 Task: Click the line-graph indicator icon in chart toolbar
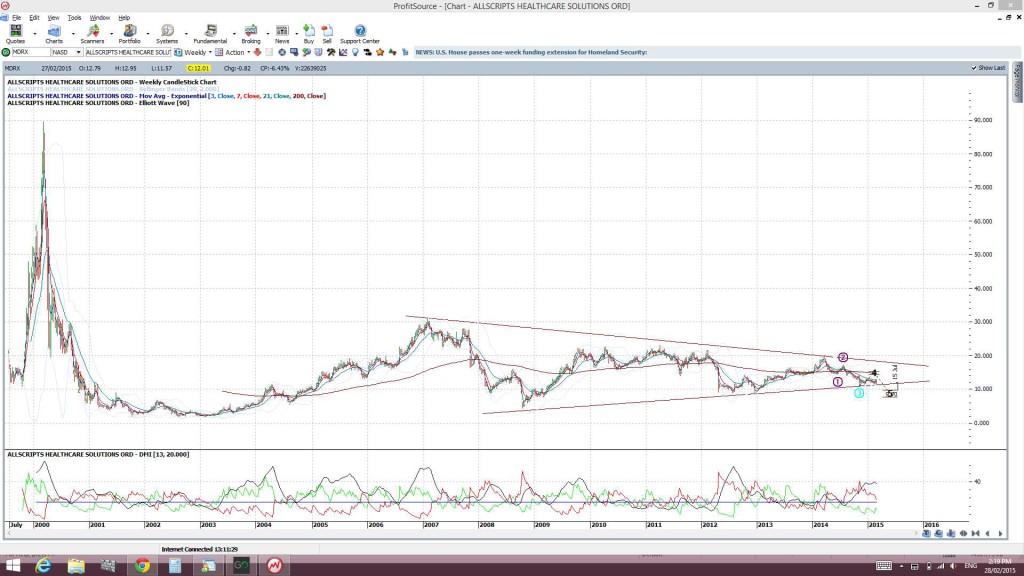[343, 52]
